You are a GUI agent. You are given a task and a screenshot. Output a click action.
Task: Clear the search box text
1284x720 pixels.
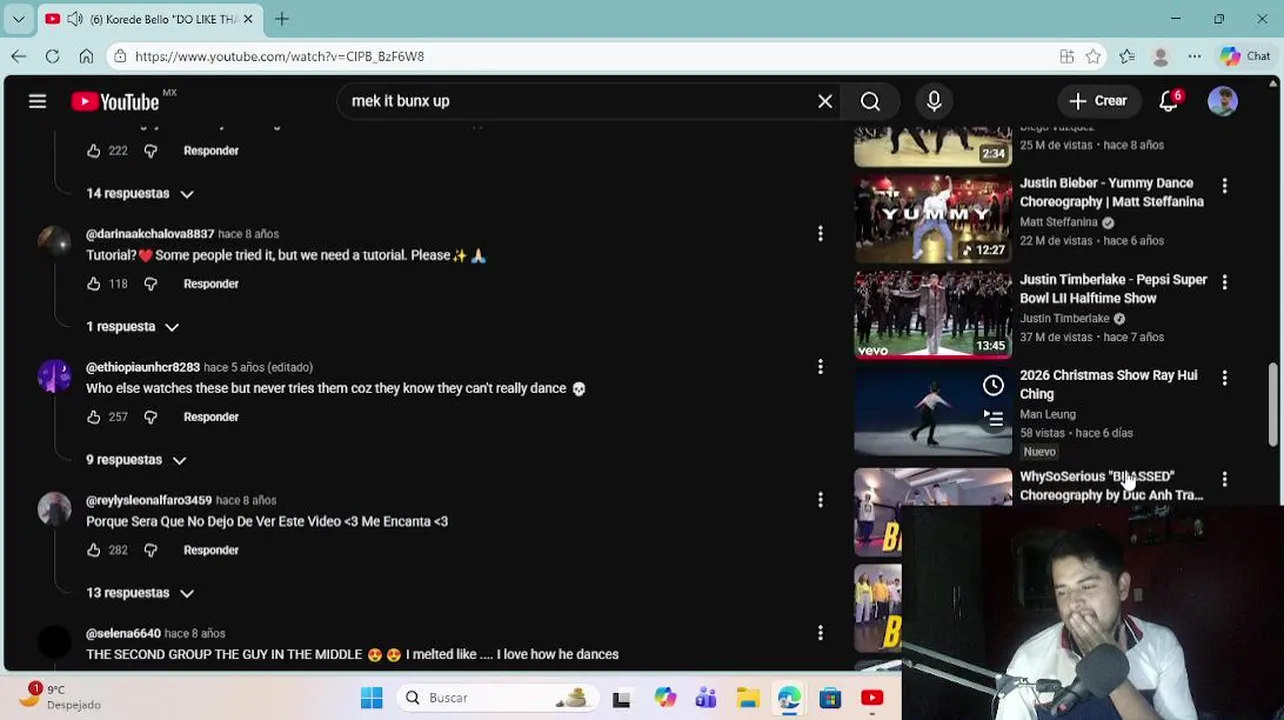[x=825, y=101]
